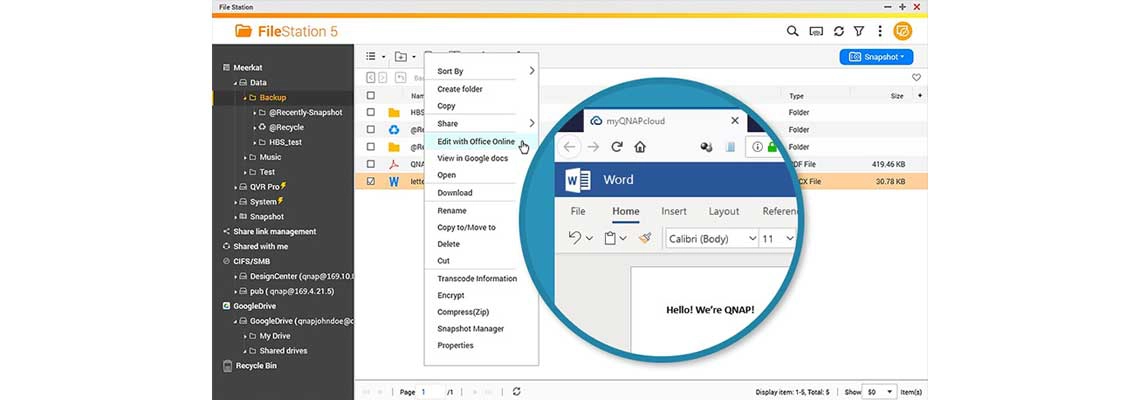Image resolution: width=1140 pixels, height=400 pixels.
Task: Click the favorites heart icon
Action: [916, 77]
